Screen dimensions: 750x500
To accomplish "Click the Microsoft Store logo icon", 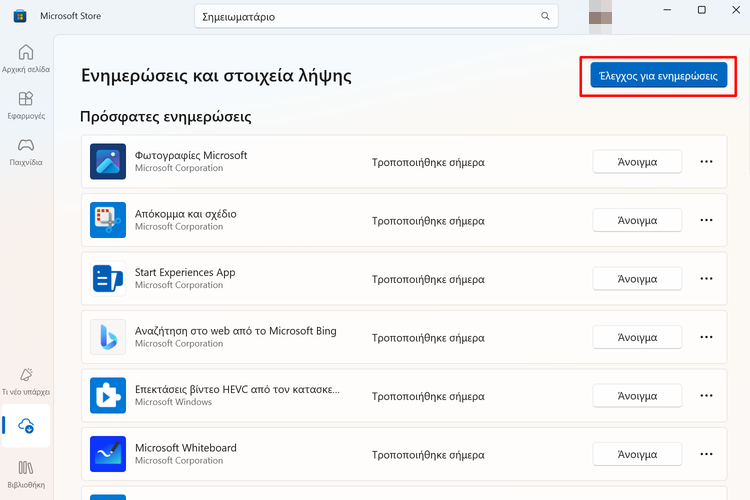I will click(20, 16).
